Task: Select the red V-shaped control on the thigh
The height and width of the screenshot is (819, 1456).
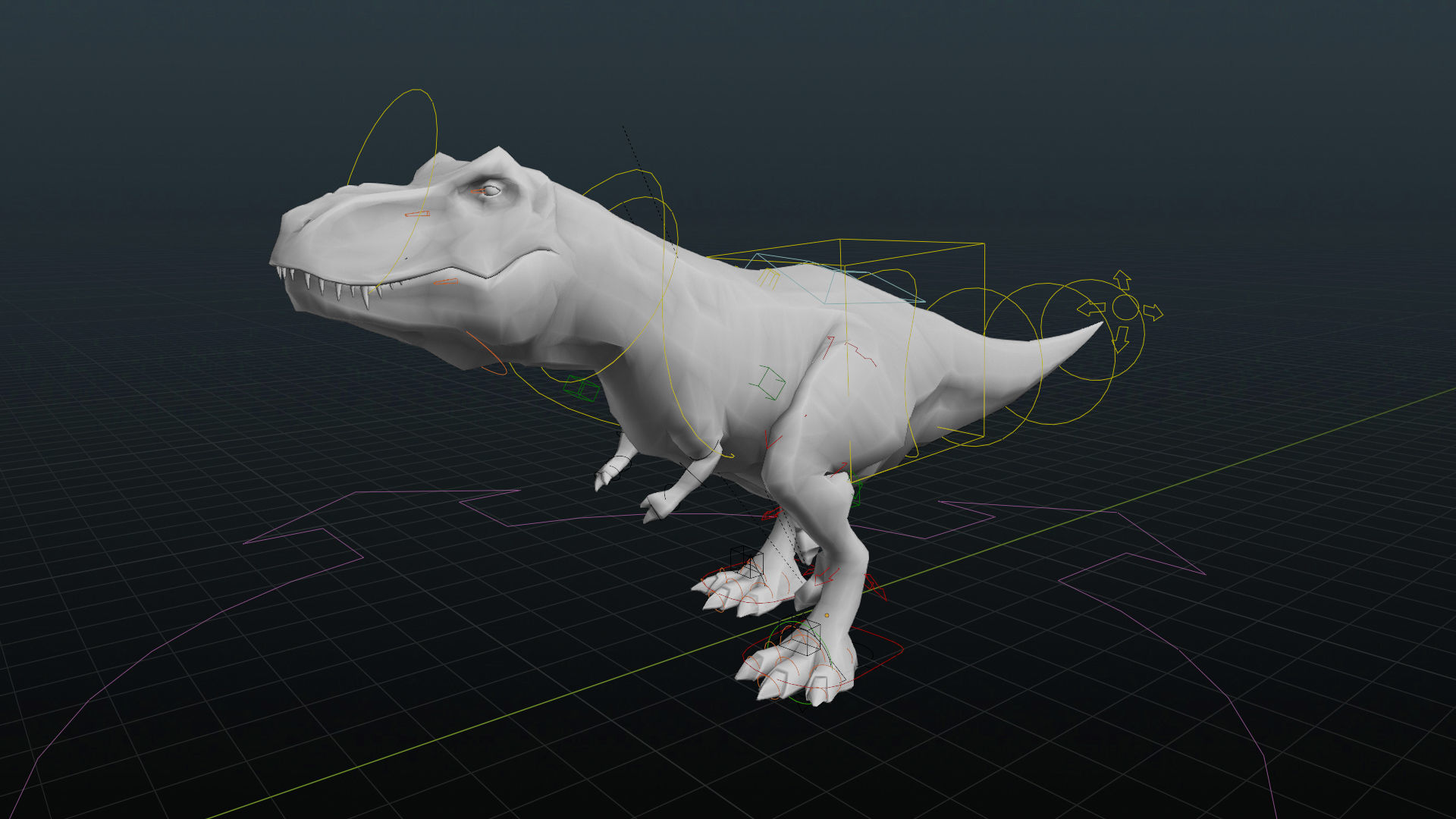Action: pos(773,439)
